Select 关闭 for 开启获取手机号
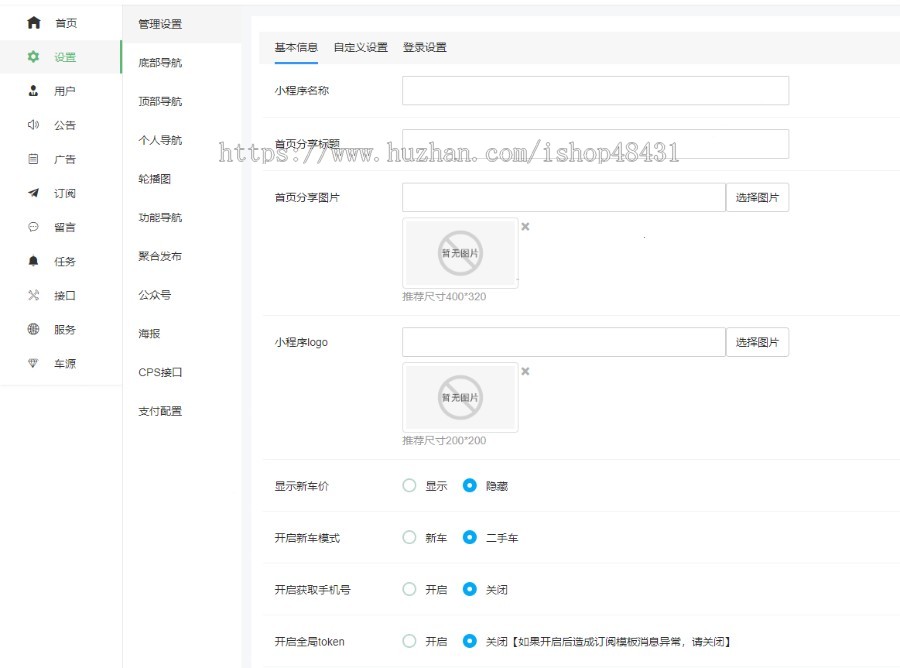Image resolution: width=900 pixels, height=668 pixels. coord(470,589)
